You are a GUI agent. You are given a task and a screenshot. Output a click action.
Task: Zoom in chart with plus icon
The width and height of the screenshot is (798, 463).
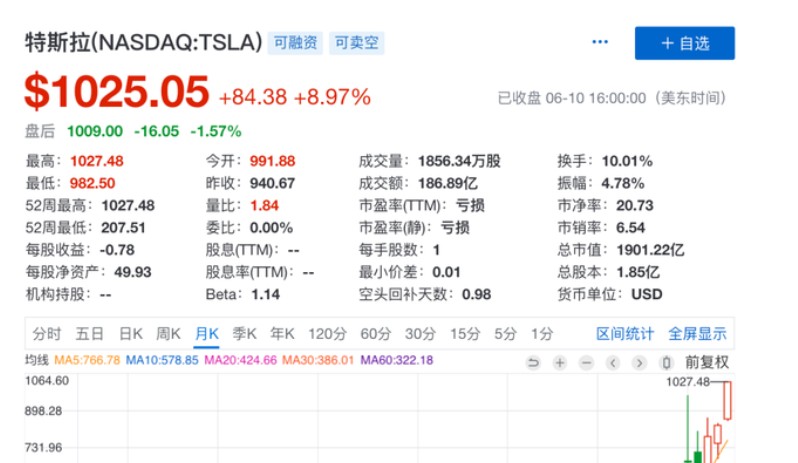coord(560,363)
